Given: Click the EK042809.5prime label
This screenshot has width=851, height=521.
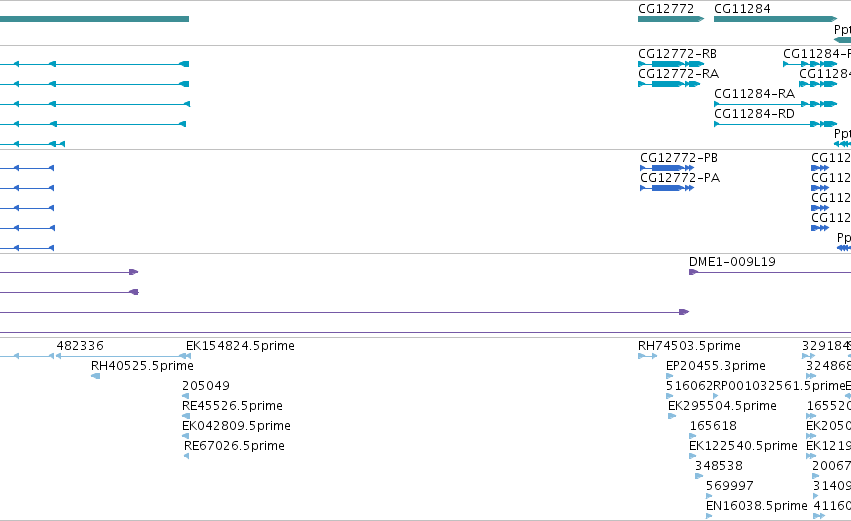Looking at the screenshot, I should coord(236,426).
